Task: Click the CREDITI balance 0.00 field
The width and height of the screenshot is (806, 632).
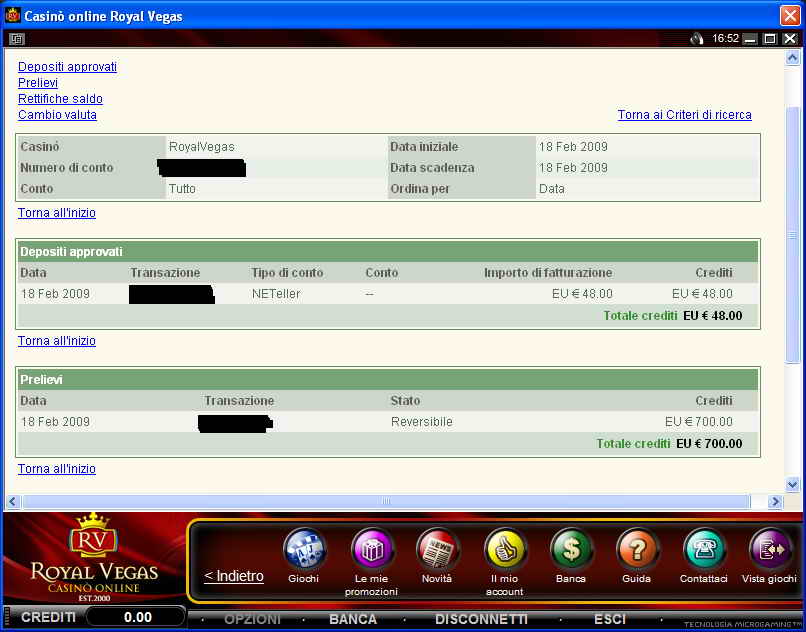Action: 136,617
